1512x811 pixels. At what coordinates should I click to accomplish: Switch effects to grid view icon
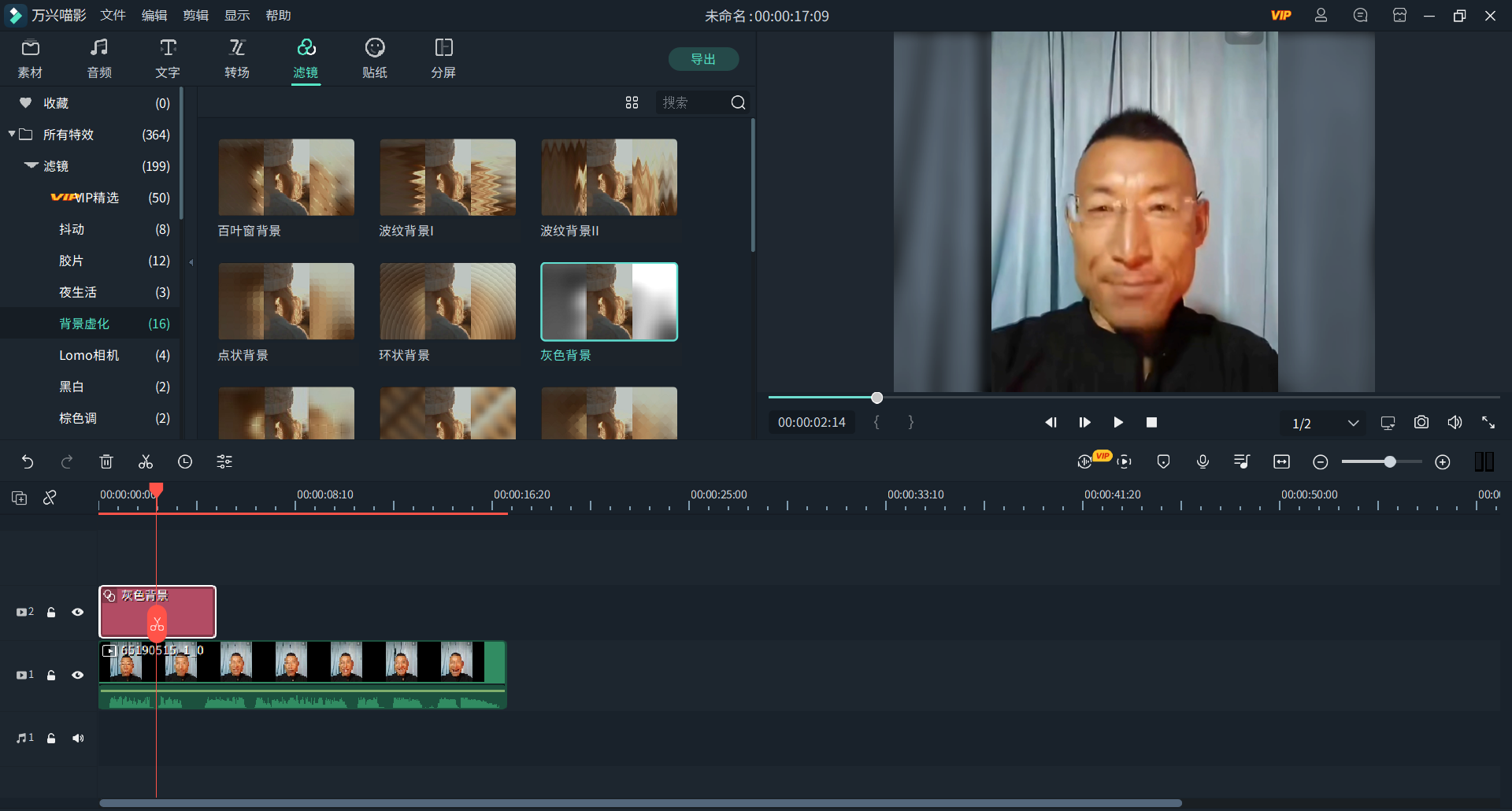(632, 103)
